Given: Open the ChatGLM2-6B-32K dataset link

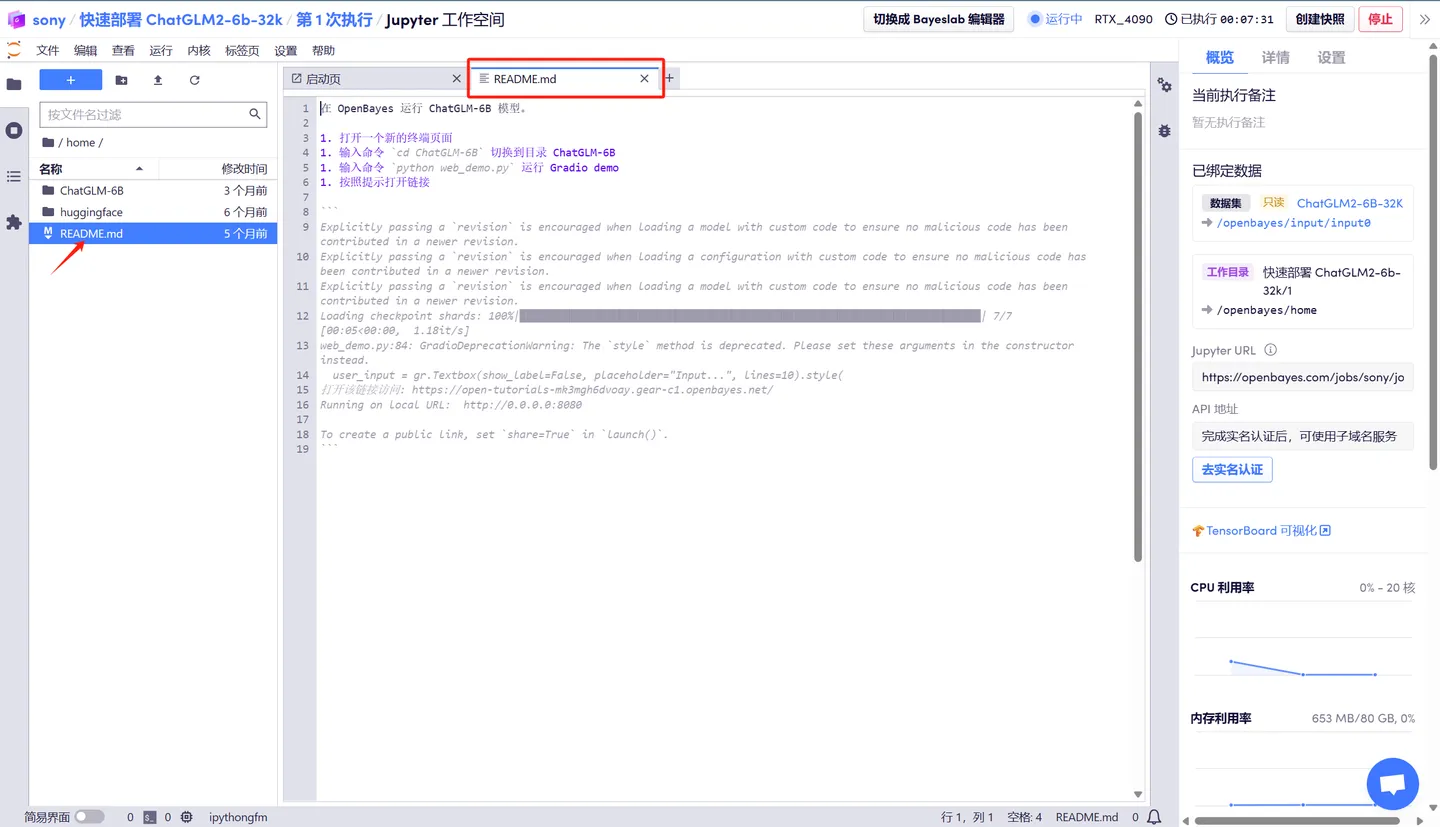Looking at the screenshot, I should click(1350, 203).
